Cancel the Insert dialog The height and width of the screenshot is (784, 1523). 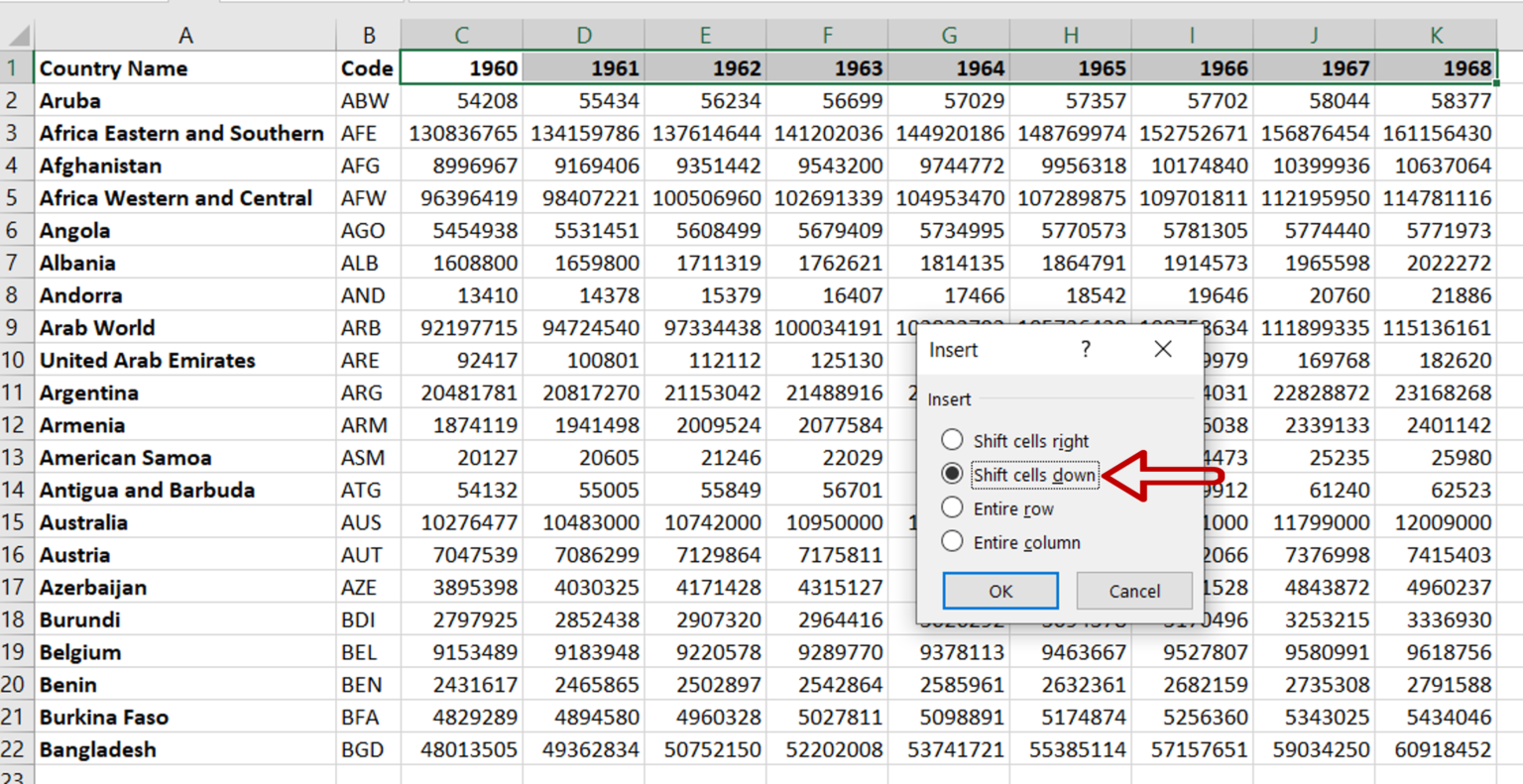coord(1133,591)
